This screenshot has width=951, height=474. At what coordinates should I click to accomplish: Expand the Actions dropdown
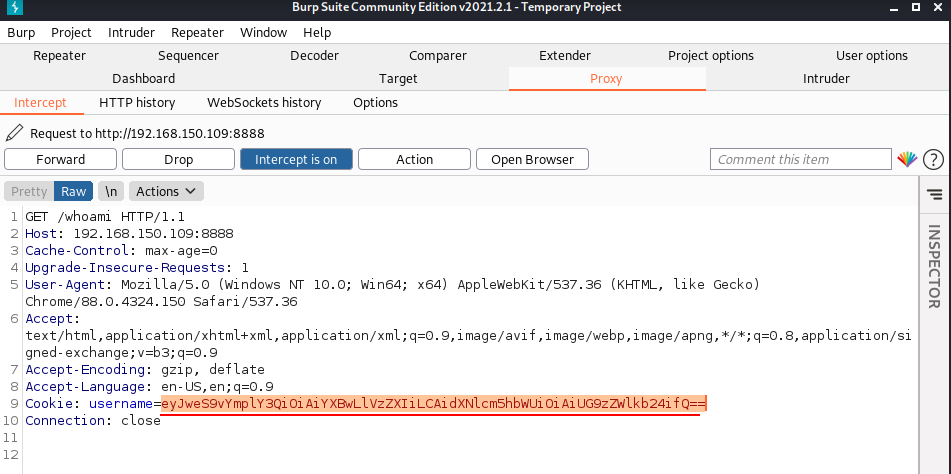click(166, 191)
